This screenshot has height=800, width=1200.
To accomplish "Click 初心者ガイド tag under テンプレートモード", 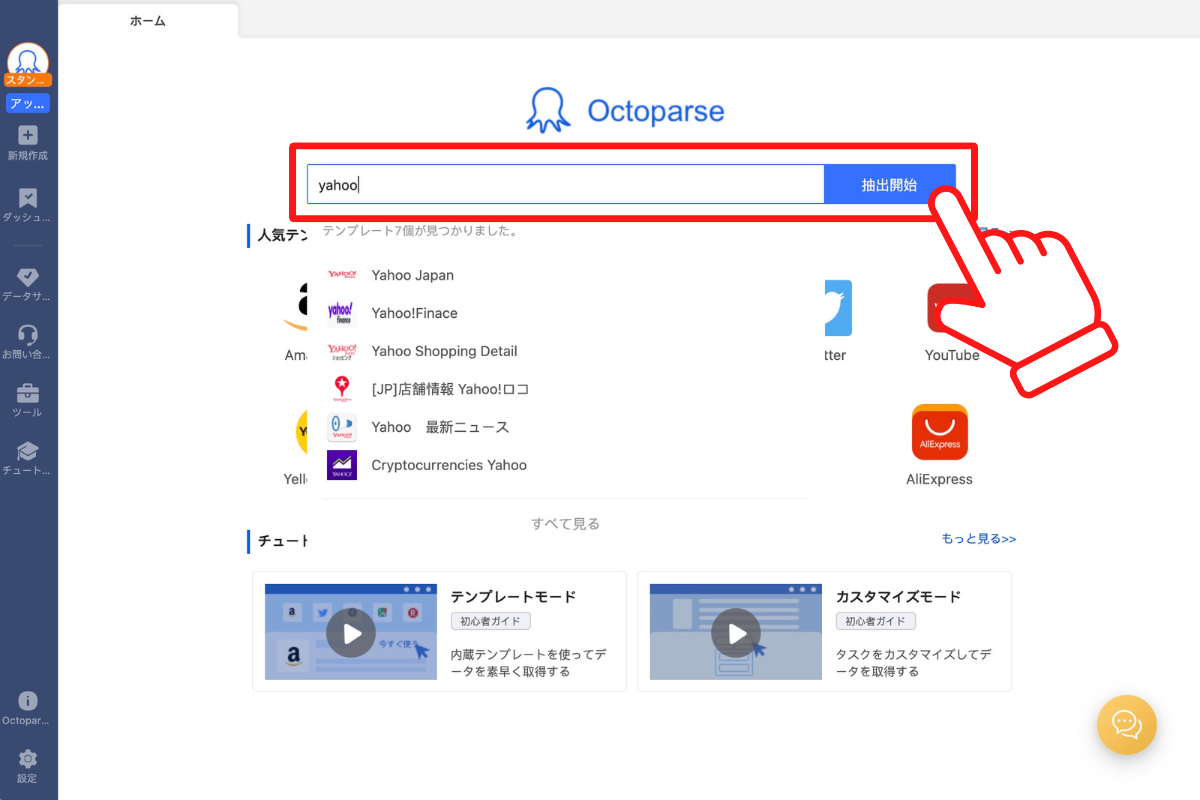I will click(490, 621).
